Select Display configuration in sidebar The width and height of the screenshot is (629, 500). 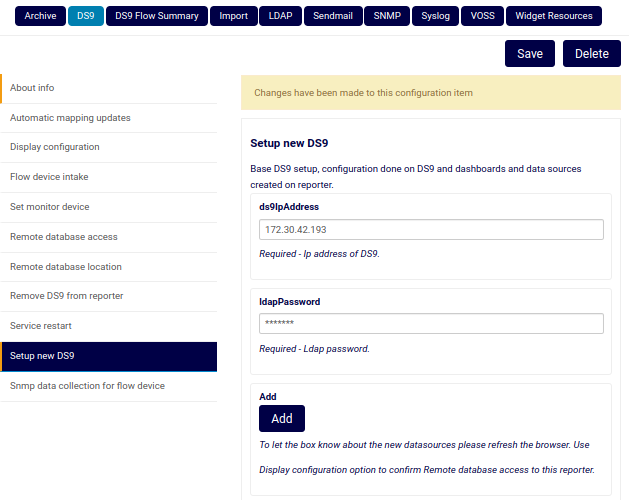pyautogui.click(x=109, y=147)
